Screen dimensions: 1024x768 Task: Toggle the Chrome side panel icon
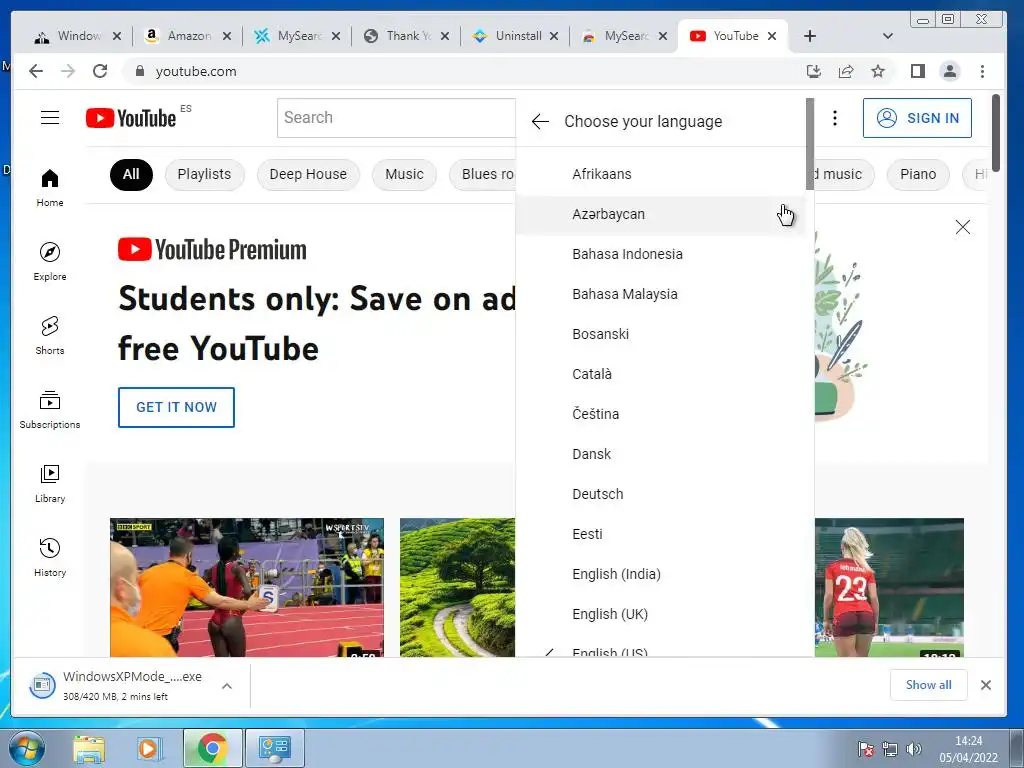(918, 71)
